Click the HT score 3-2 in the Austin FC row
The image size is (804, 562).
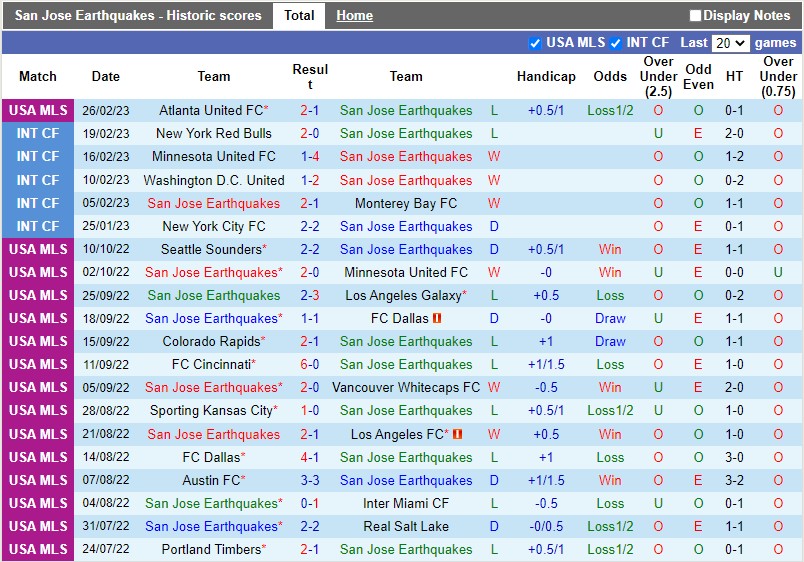point(734,480)
